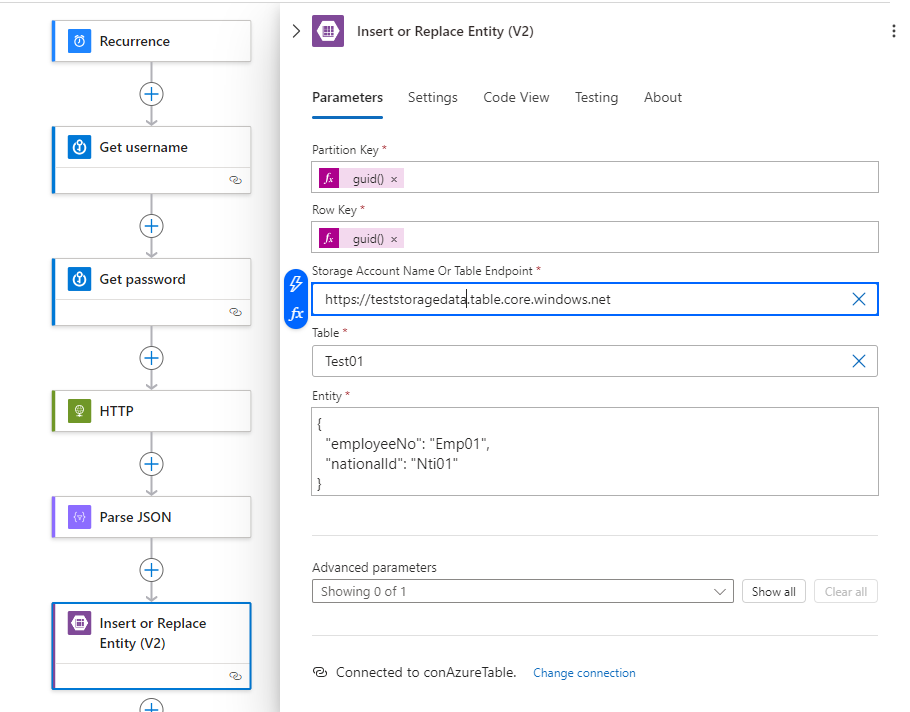The height and width of the screenshot is (712, 910).
Task: Click the plus icon between HTTP and Parse JSON
Action: point(151,464)
